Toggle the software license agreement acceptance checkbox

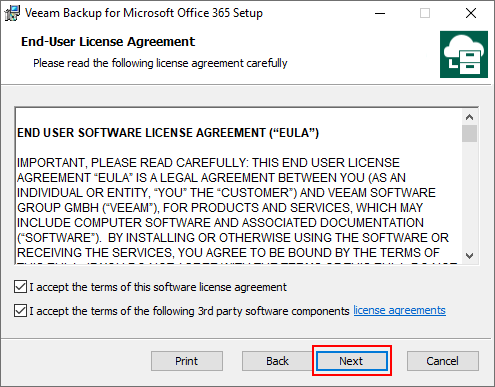click(x=20, y=287)
